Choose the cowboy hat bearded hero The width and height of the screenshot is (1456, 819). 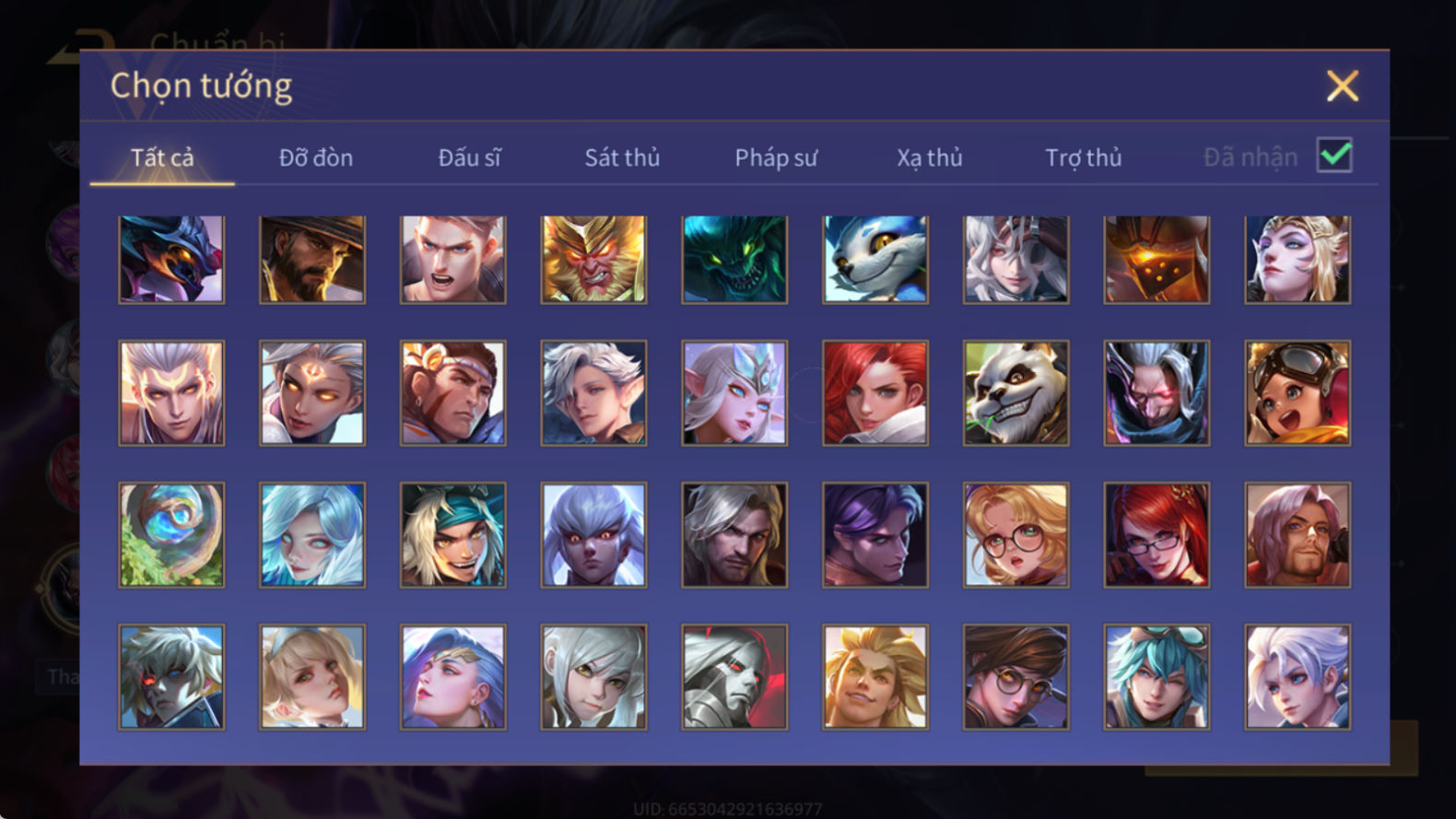(x=312, y=260)
